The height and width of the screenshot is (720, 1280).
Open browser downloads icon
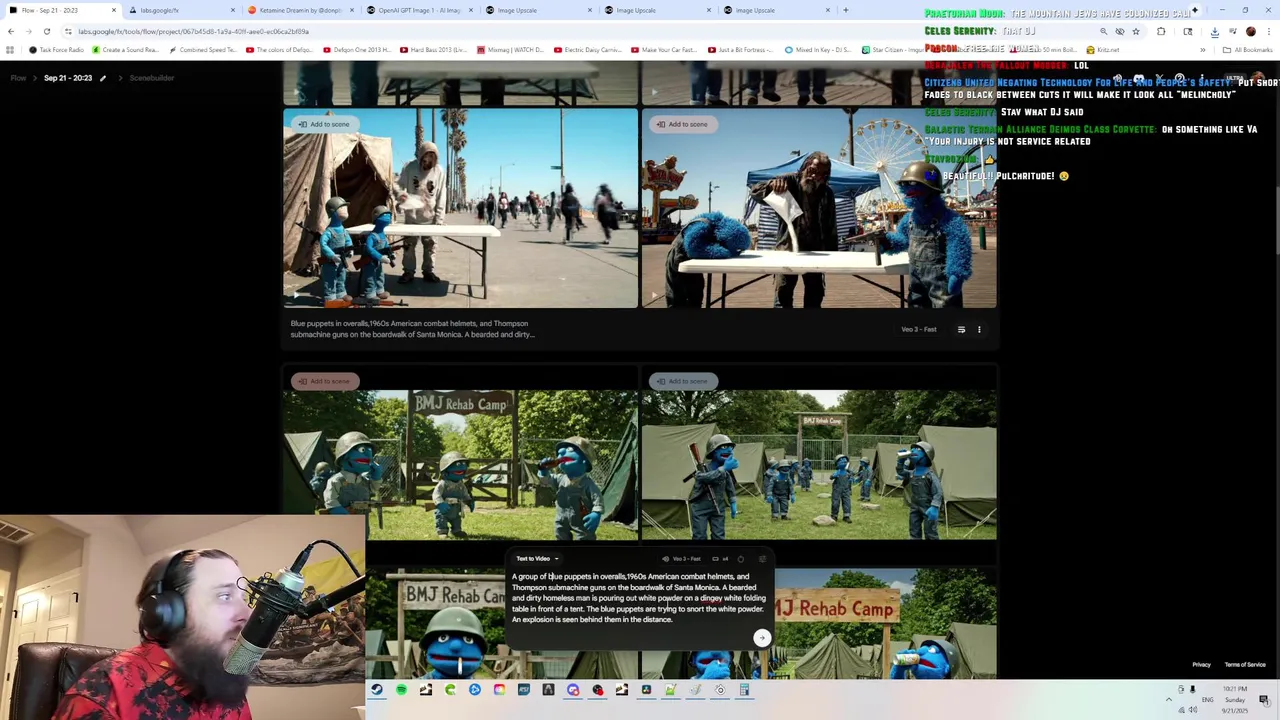pos(1213,31)
